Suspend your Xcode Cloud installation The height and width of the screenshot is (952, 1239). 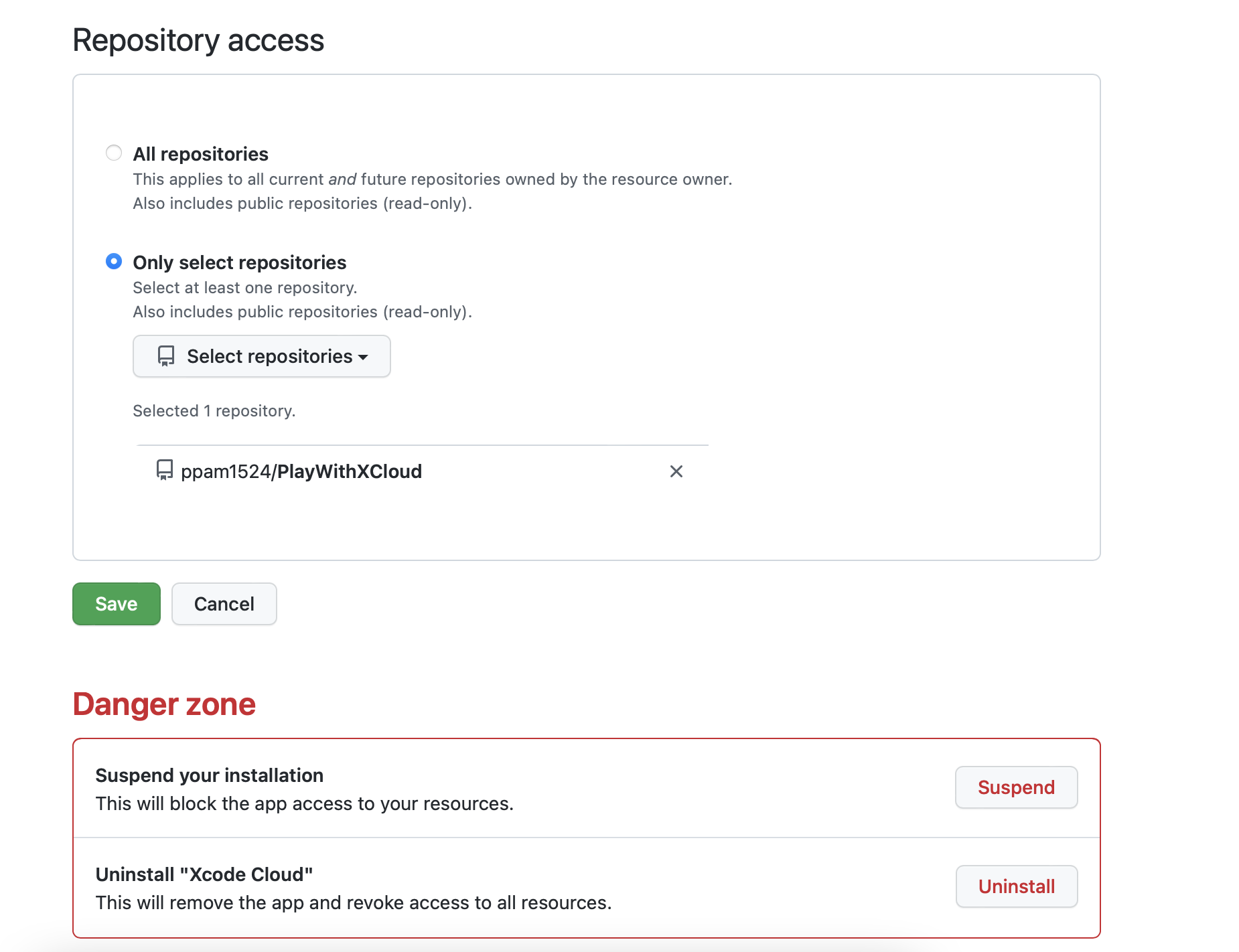coord(1015,787)
